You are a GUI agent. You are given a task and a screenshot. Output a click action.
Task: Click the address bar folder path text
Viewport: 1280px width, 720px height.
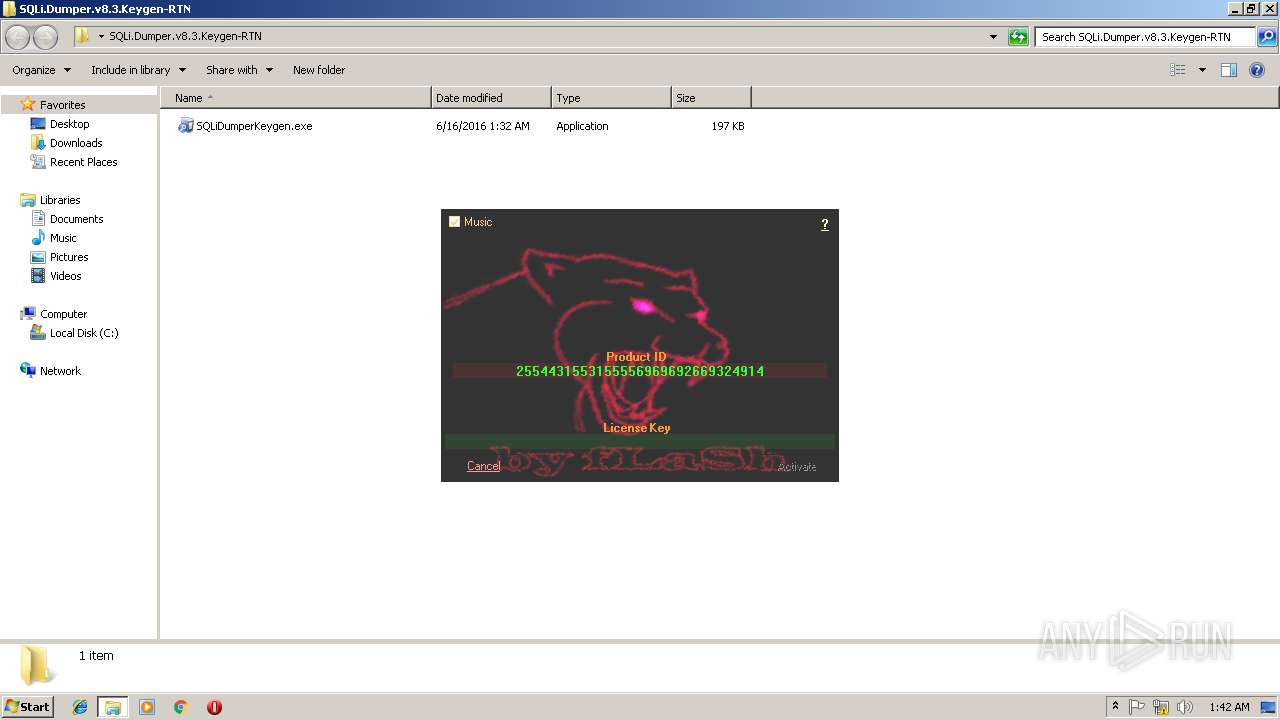pyautogui.click(x=185, y=36)
